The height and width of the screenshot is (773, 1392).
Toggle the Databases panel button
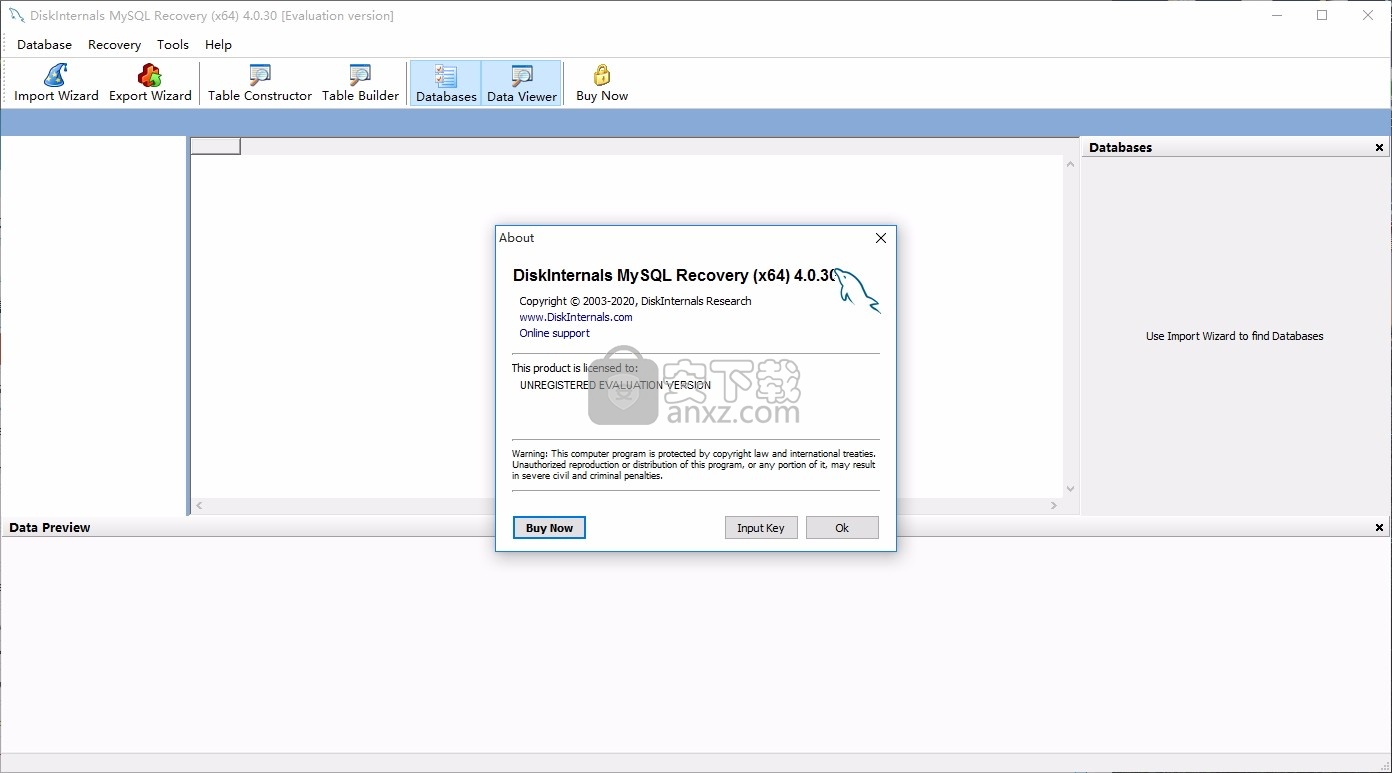(x=446, y=83)
